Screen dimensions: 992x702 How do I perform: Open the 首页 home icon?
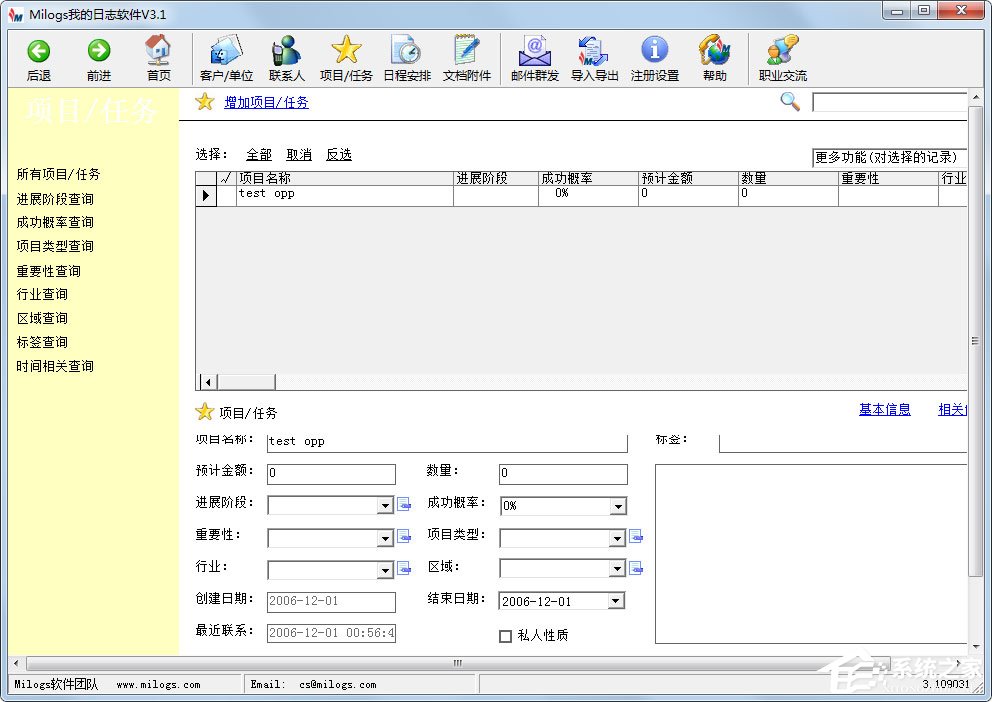click(158, 50)
